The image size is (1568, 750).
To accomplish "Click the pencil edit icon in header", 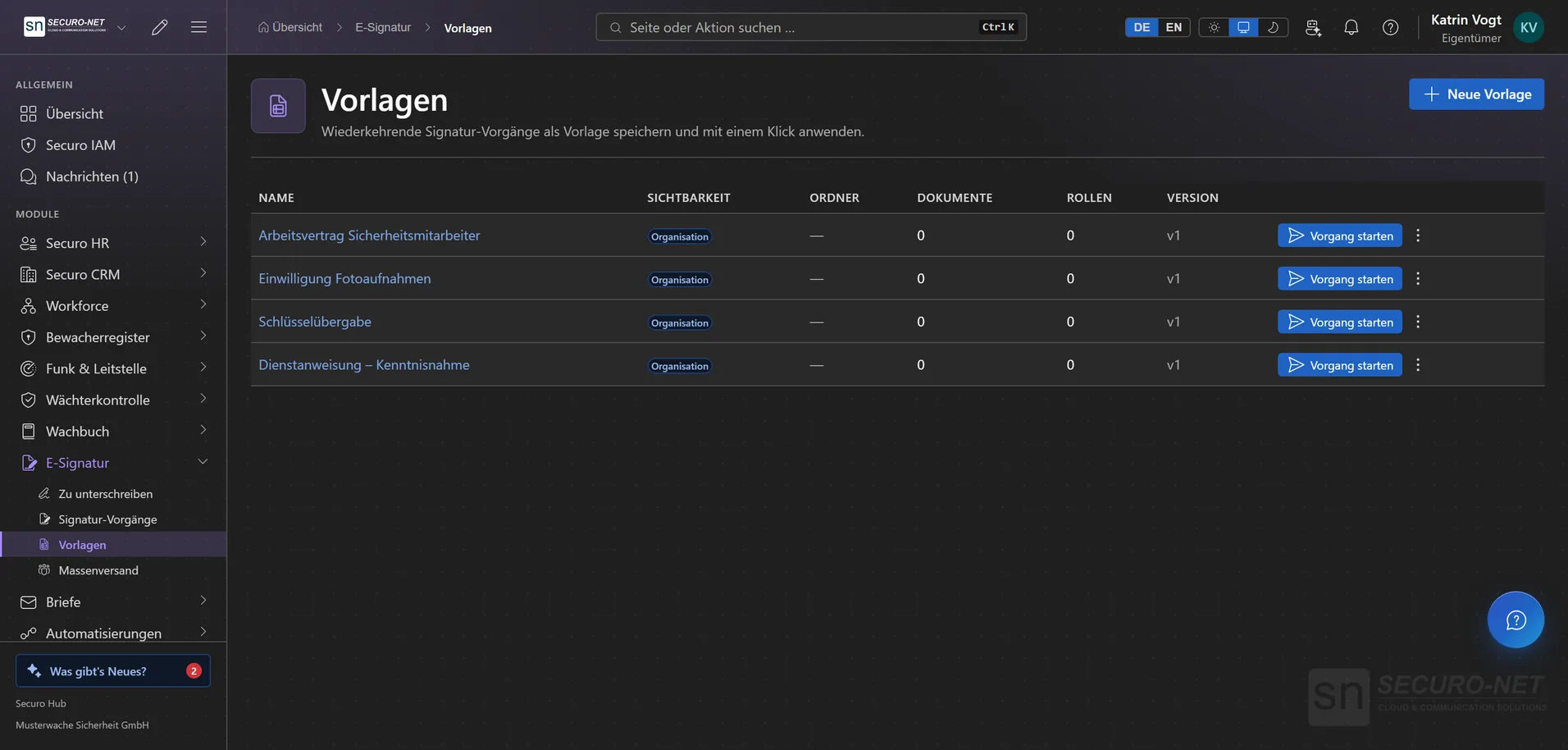I will (160, 27).
